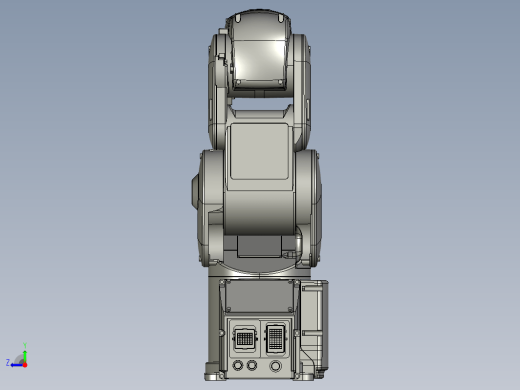Select the left rectangular connector on robot base
This screenshot has height=390, width=520.
coord(245,338)
